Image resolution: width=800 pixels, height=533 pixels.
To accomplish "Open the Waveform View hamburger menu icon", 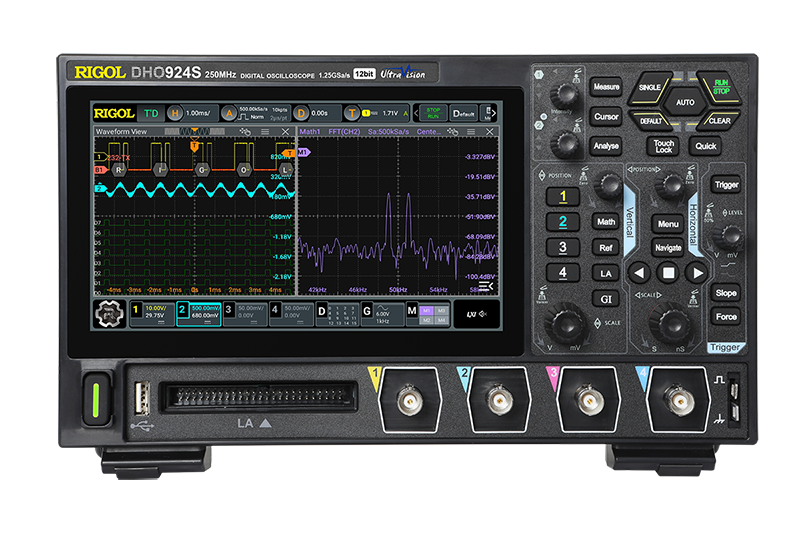I will [264, 132].
